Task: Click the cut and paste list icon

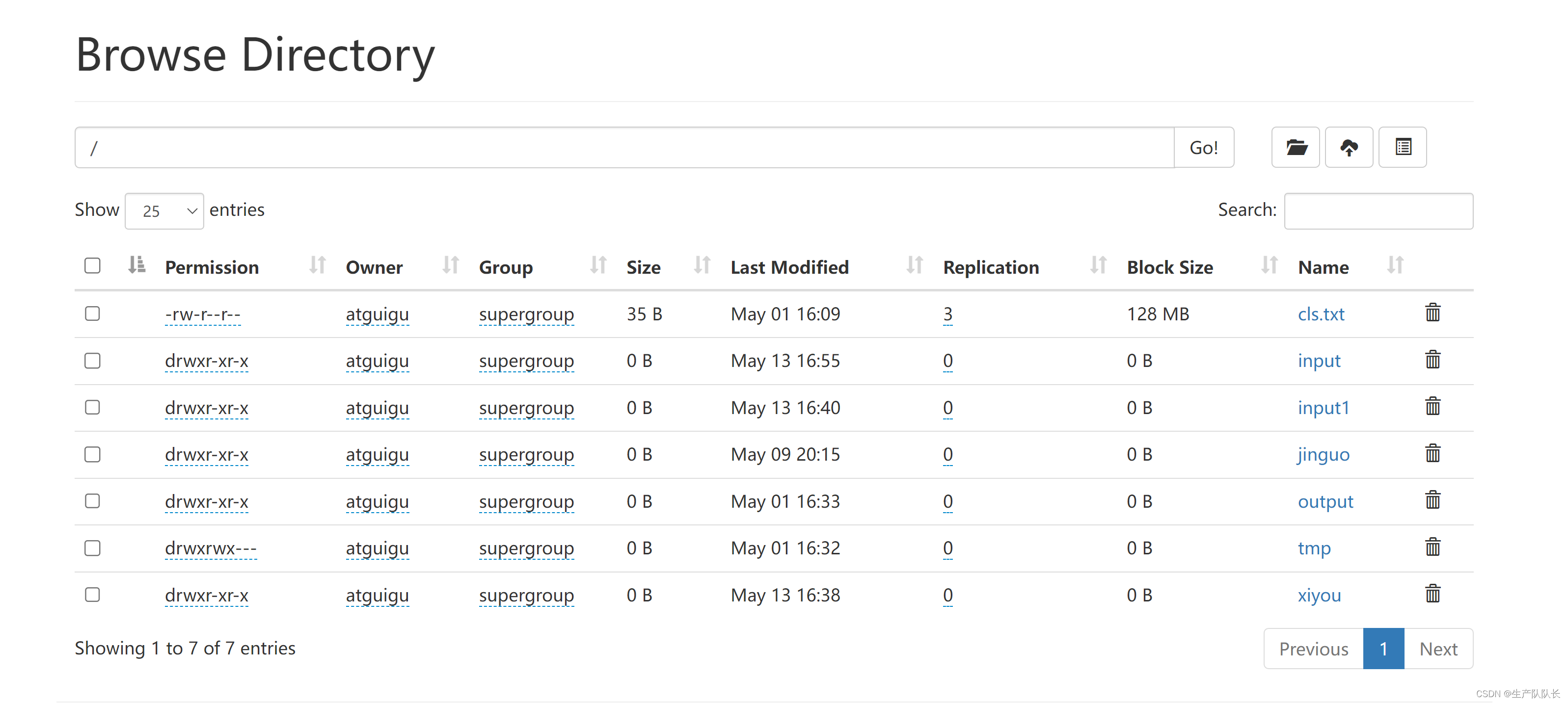Action: tap(1403, 147)
